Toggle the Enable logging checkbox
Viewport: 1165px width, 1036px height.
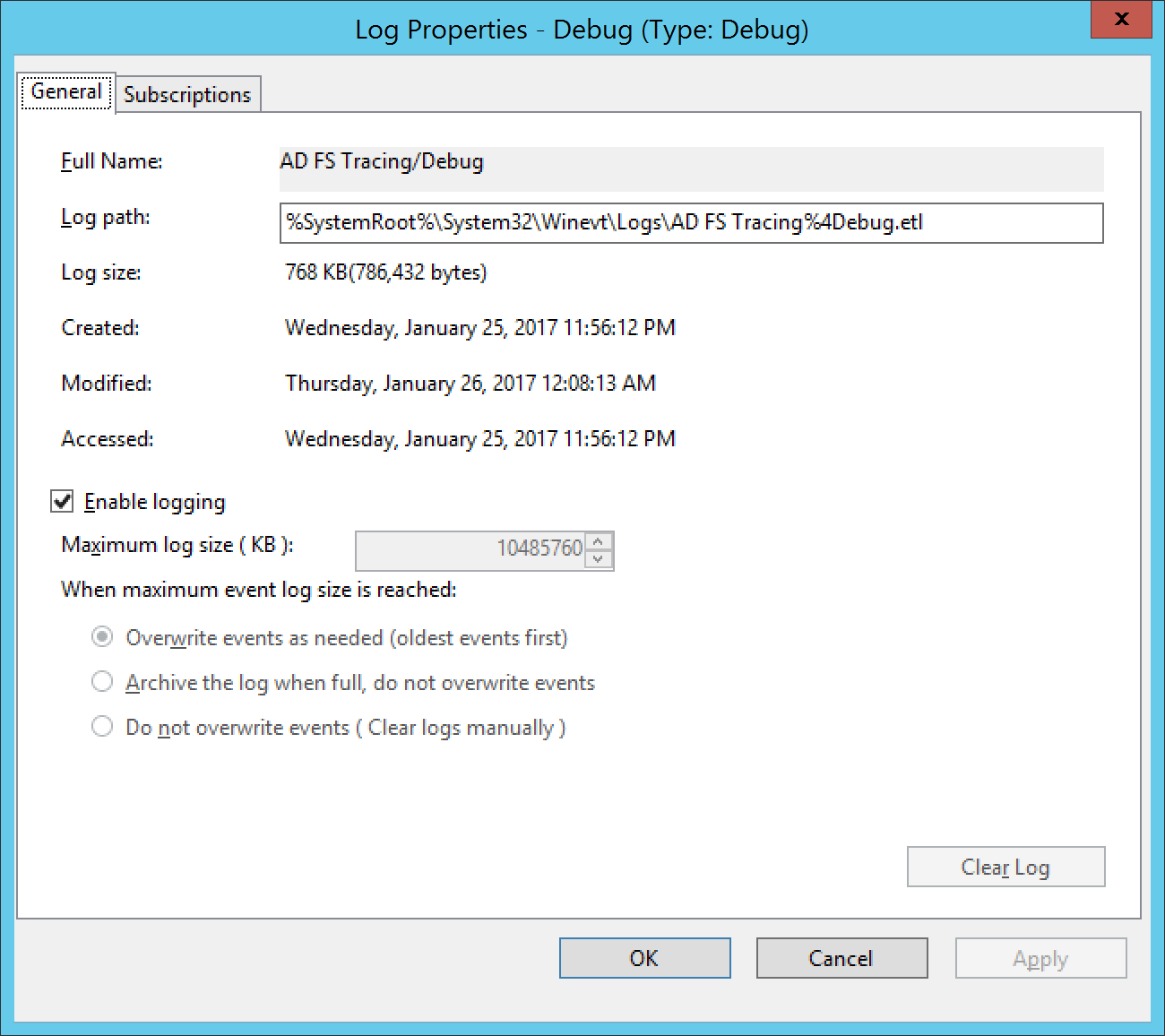(x=62, y=502)
